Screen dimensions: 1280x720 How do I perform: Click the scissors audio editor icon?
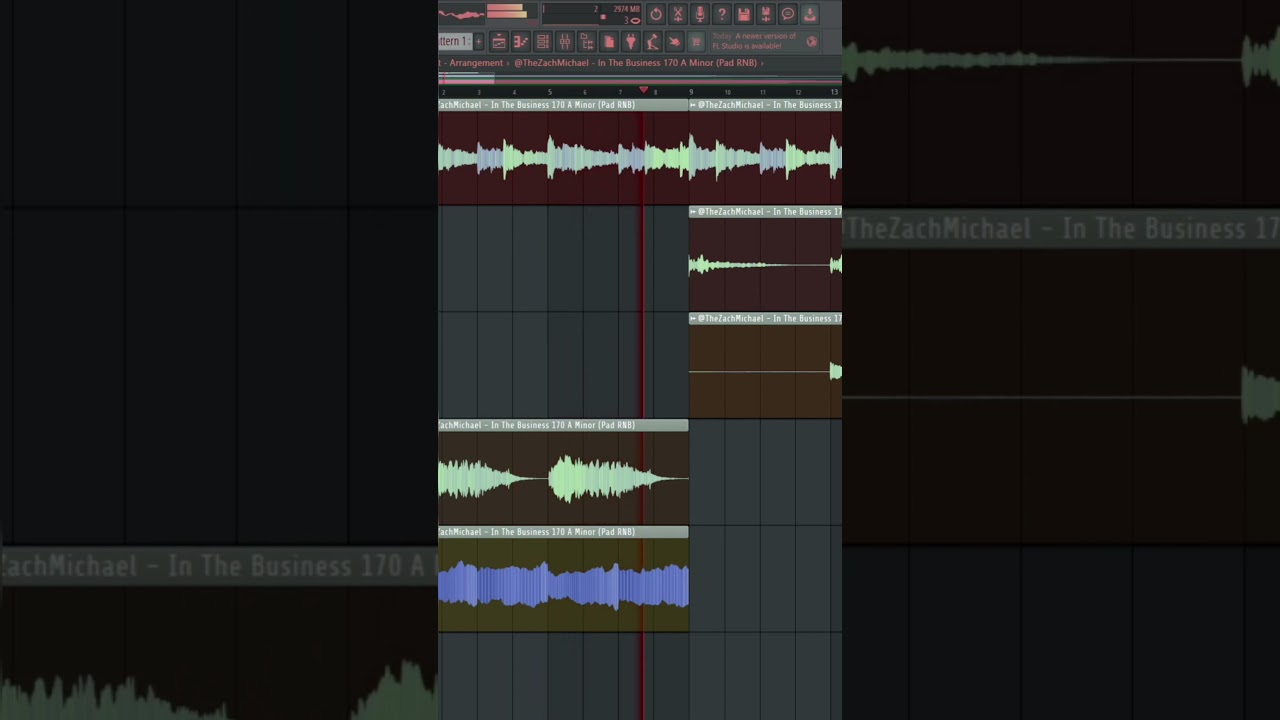pyautogui.click(x=678, y=14)
